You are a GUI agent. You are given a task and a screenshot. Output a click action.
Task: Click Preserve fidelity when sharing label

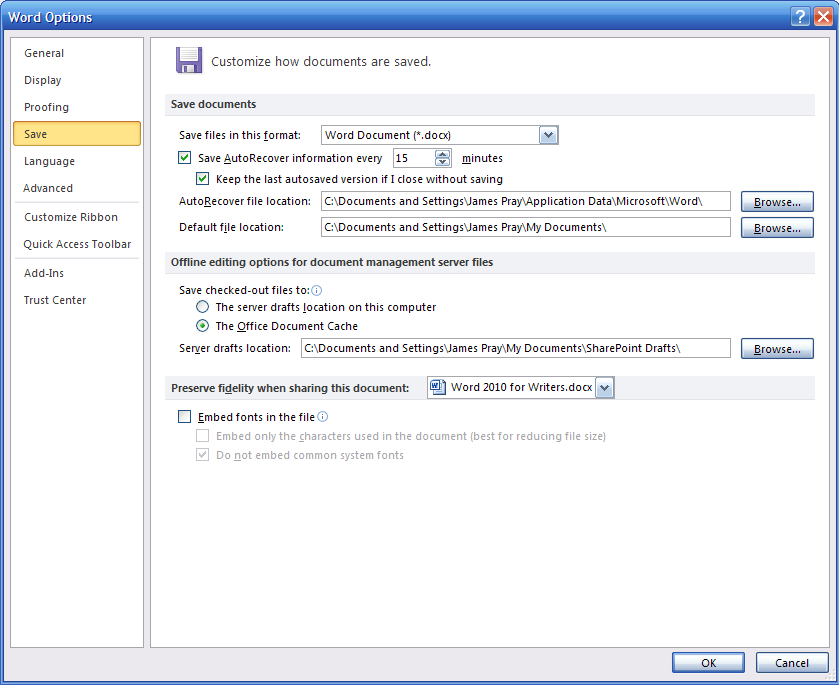click(290, 388)
